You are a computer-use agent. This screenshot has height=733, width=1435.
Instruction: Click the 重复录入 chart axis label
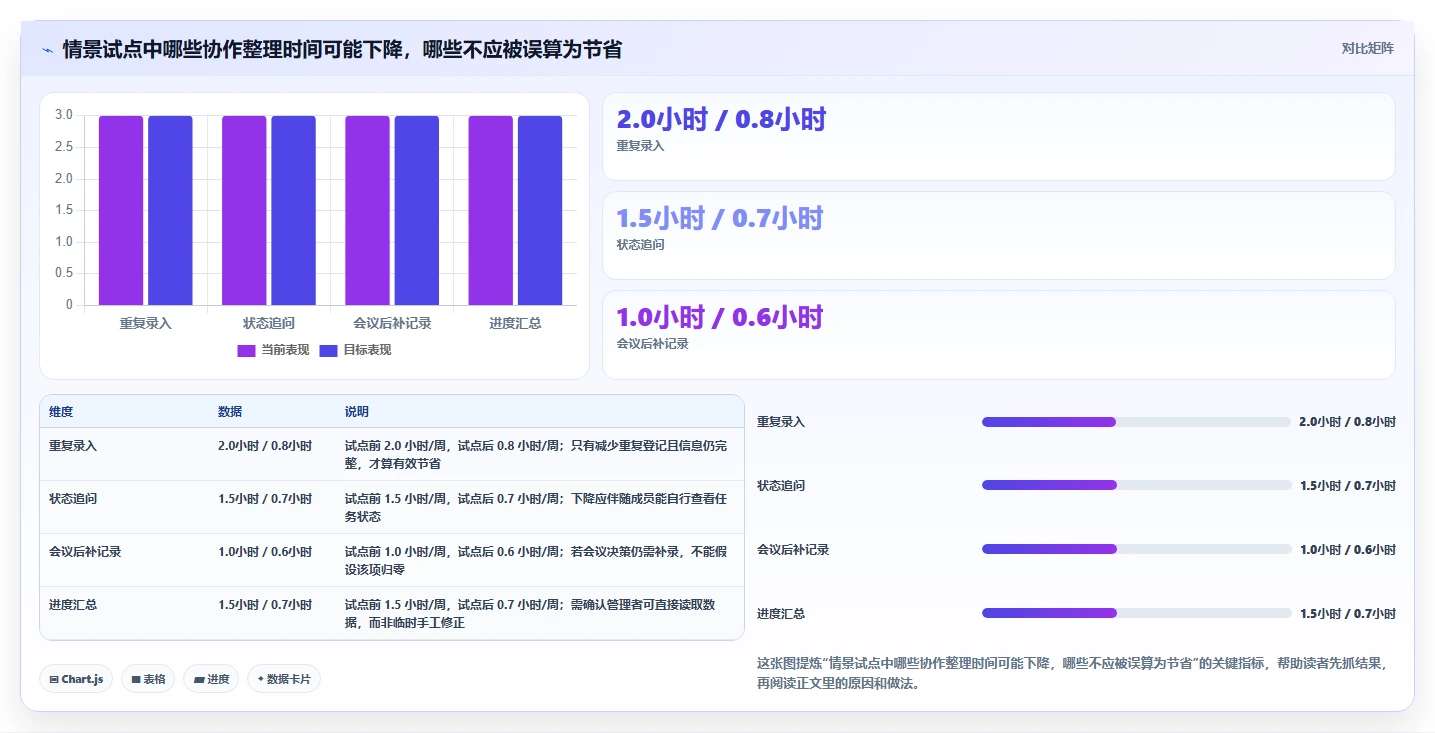pyautogui.click(x=146, y=323)
